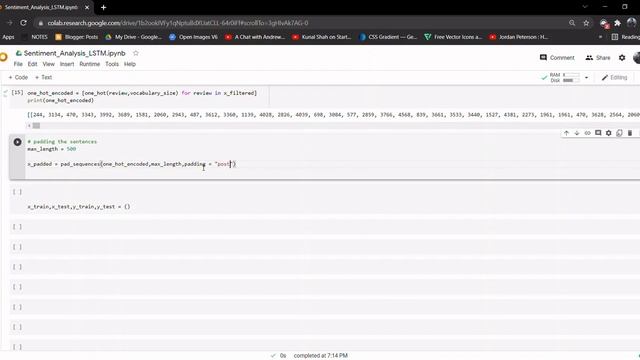640x360 pixels.
Task: Open the browser zoom magnifier icon
Action: (572, 23)
